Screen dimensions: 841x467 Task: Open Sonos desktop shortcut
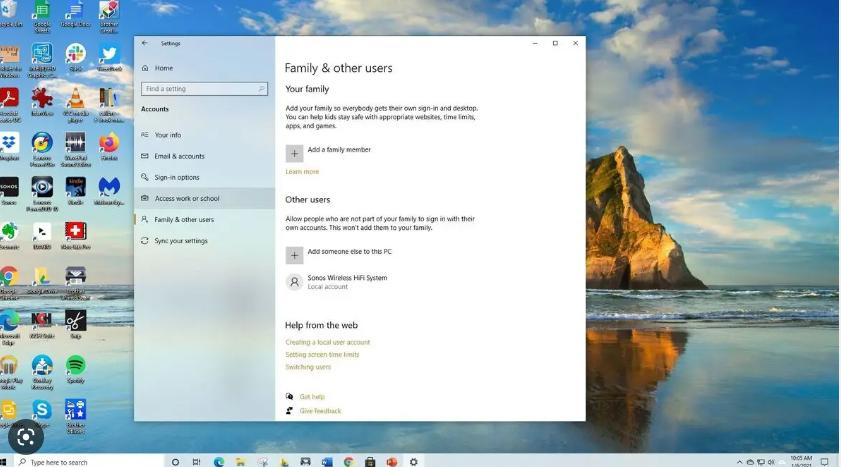click(9, 191)
